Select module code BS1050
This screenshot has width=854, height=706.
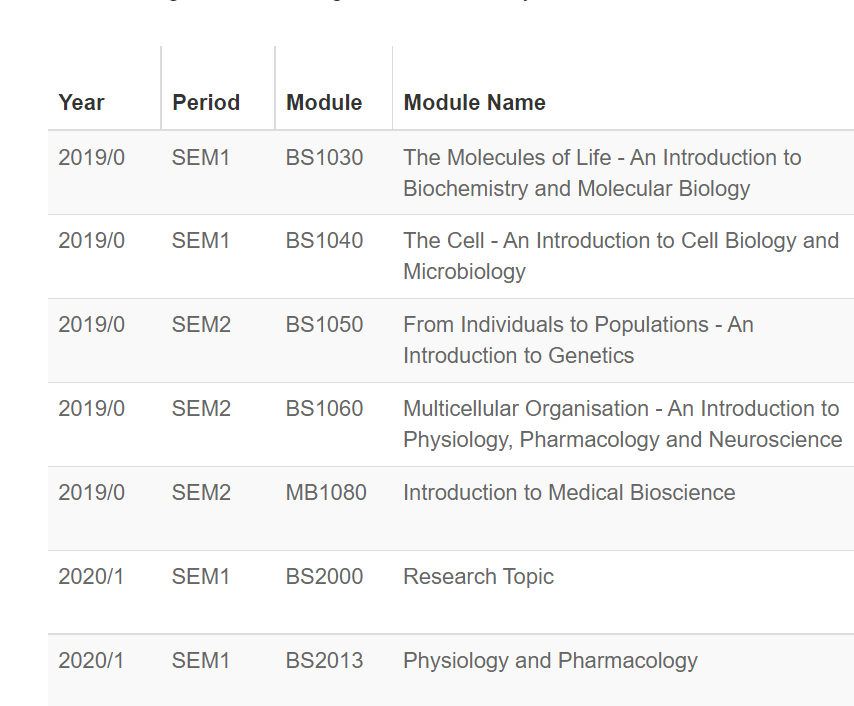(x=324, y=325)
